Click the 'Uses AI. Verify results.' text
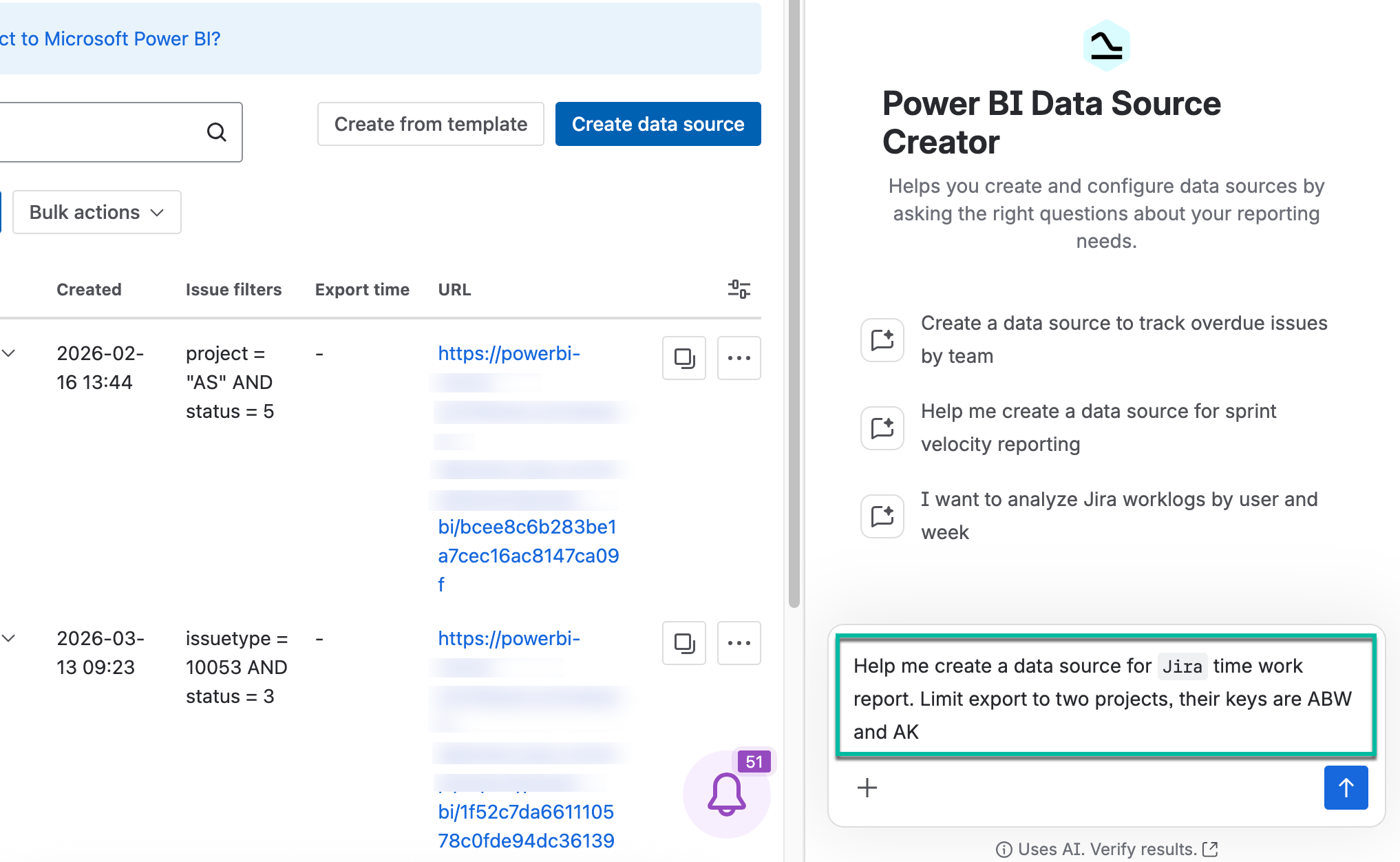The width and height of the screenshot is (1400, 862). coord(1107,850)
